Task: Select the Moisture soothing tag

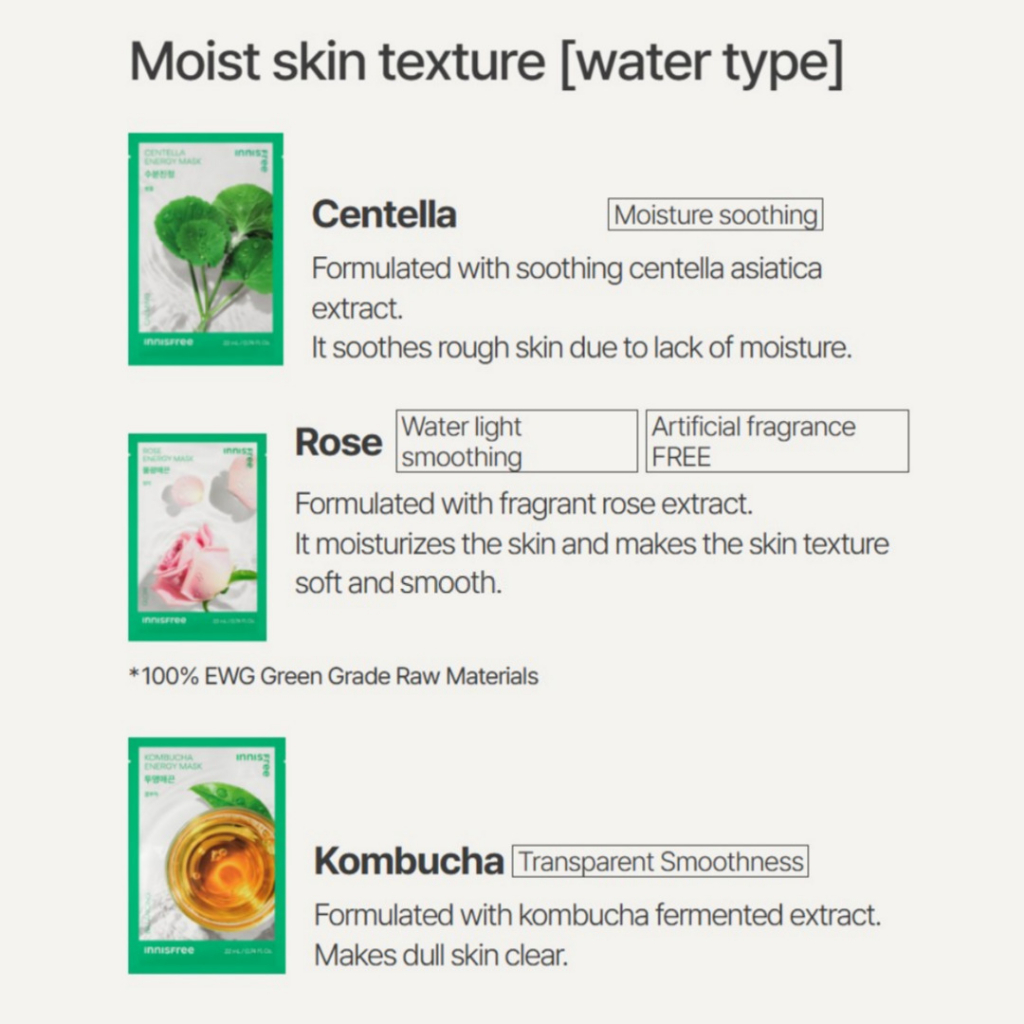Action: pos(715,215)
